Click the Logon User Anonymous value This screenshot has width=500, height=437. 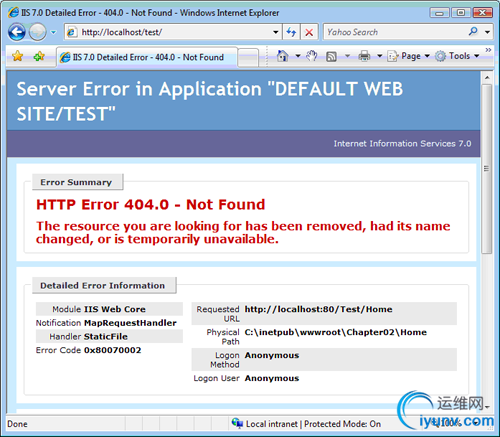(272, 378)
